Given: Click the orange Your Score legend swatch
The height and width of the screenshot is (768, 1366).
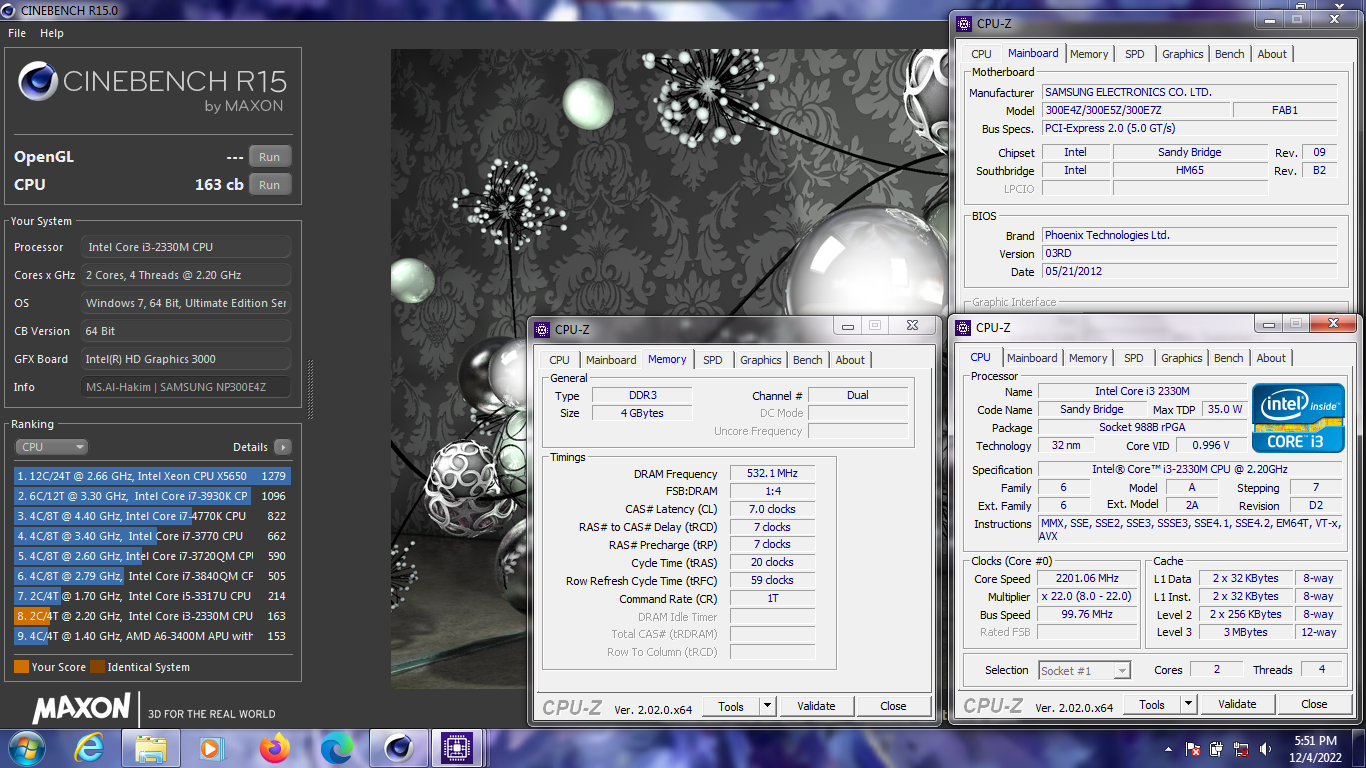Looking at the screenshot, I should (x=21, y=667).
